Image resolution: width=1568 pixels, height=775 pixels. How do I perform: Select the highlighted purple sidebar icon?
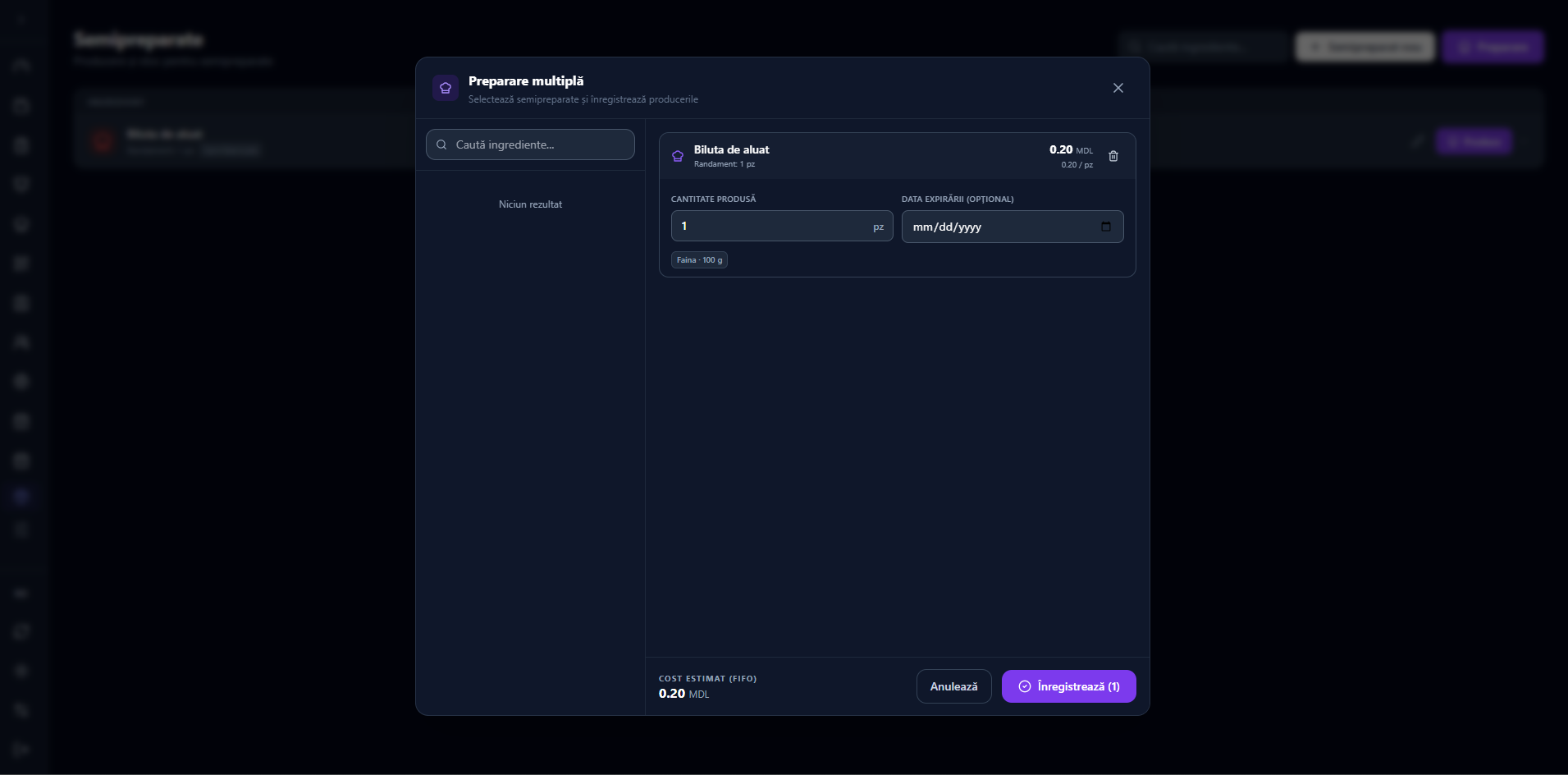(x=21, y=496)
